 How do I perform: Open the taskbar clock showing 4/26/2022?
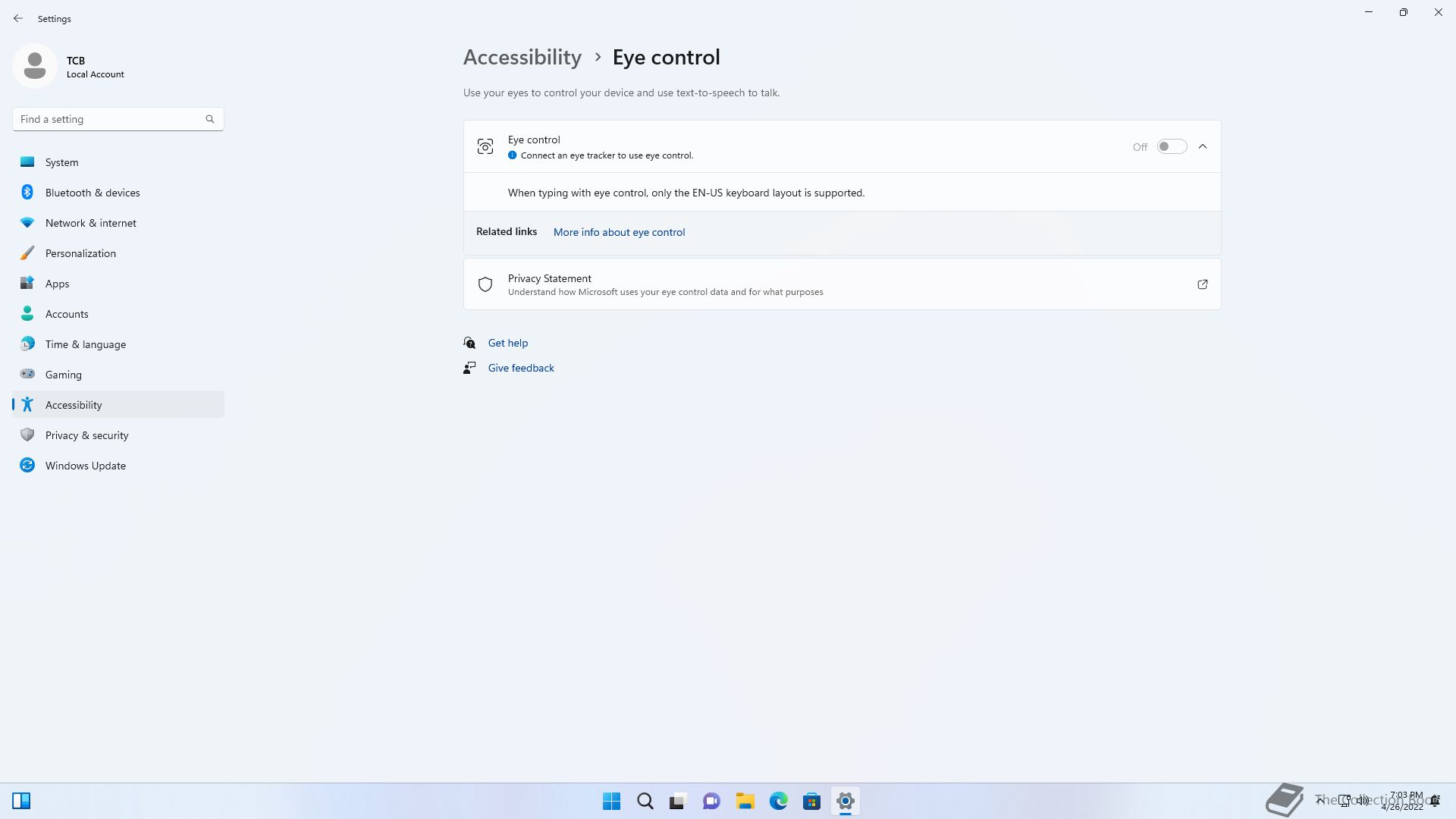(x=1402, y=801)
